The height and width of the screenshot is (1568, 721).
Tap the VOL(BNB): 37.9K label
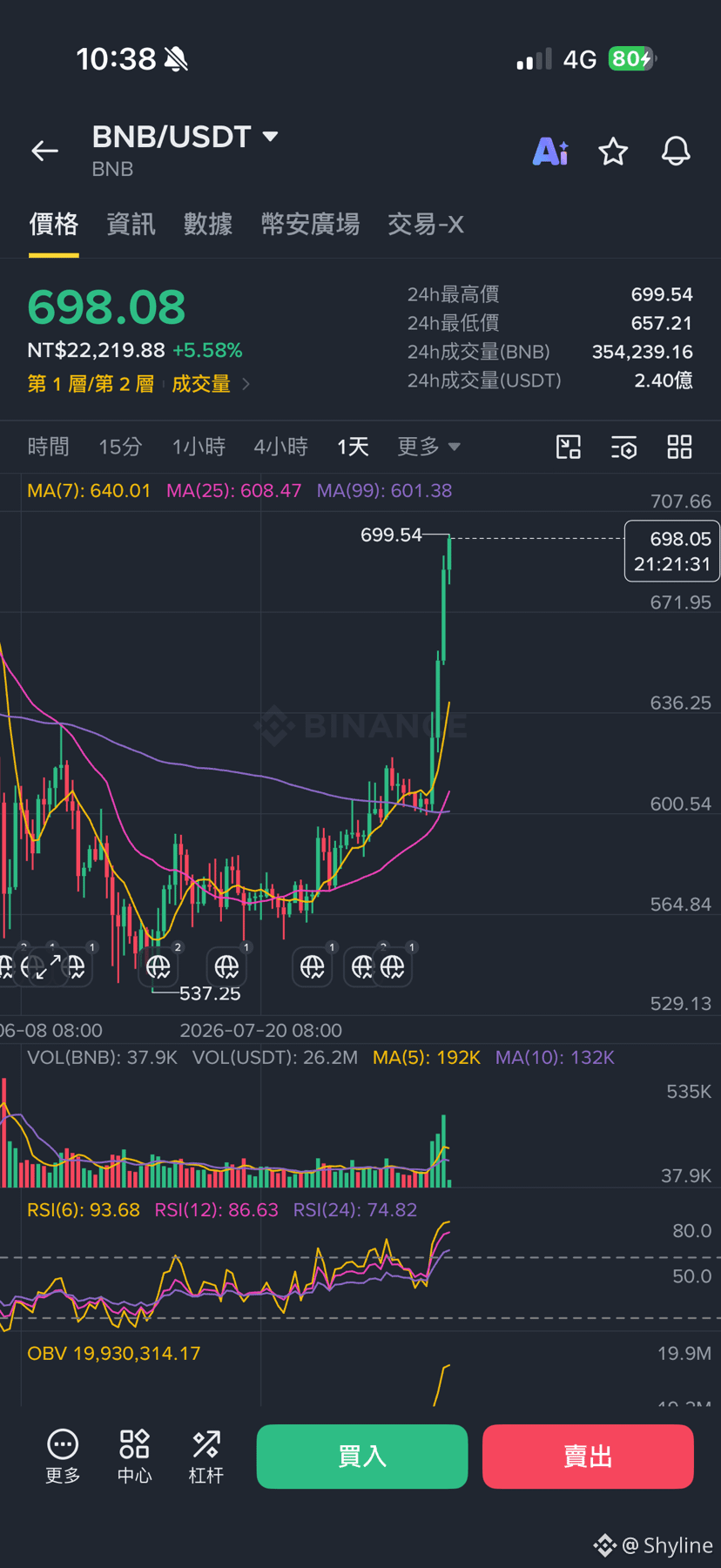[x=102, y=1058]
